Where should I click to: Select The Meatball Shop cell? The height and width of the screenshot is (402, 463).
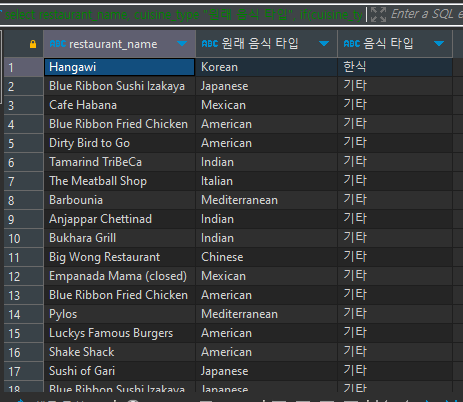click(119, 181)
